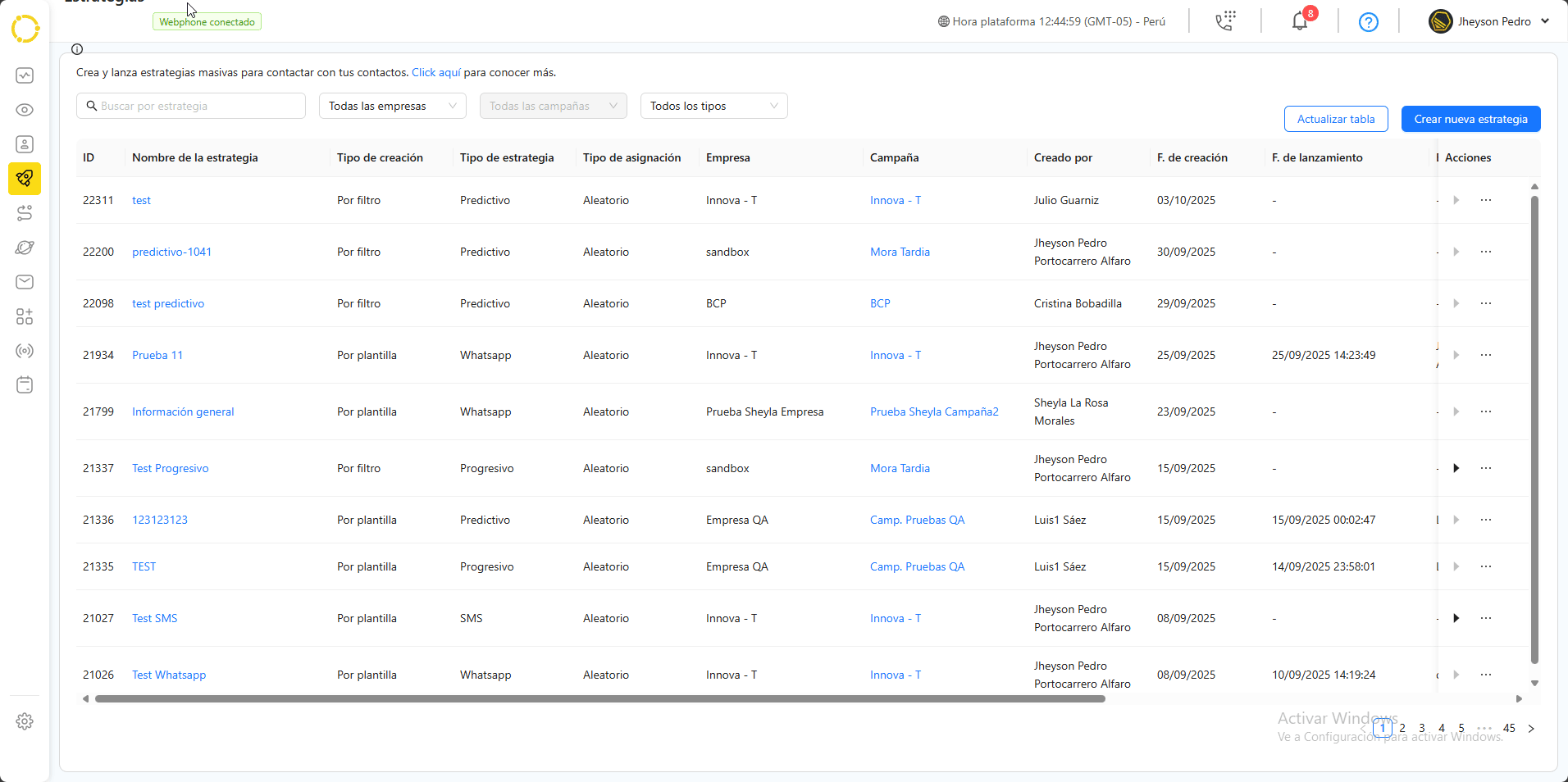Open the settings gear in sidebar
The width and height of the screenshot is (1568, 782).
pyautogui.click(x=25, y=721)
